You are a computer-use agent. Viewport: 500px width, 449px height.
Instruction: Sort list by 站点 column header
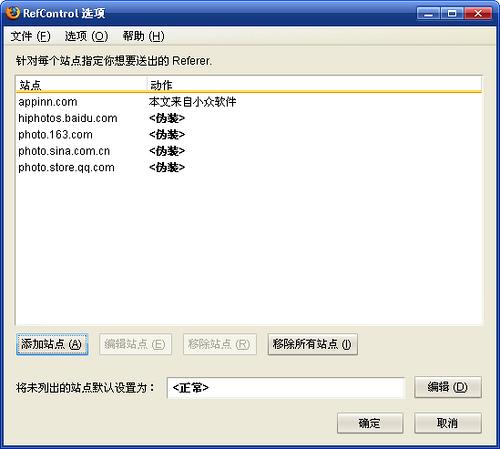(81, 85)
